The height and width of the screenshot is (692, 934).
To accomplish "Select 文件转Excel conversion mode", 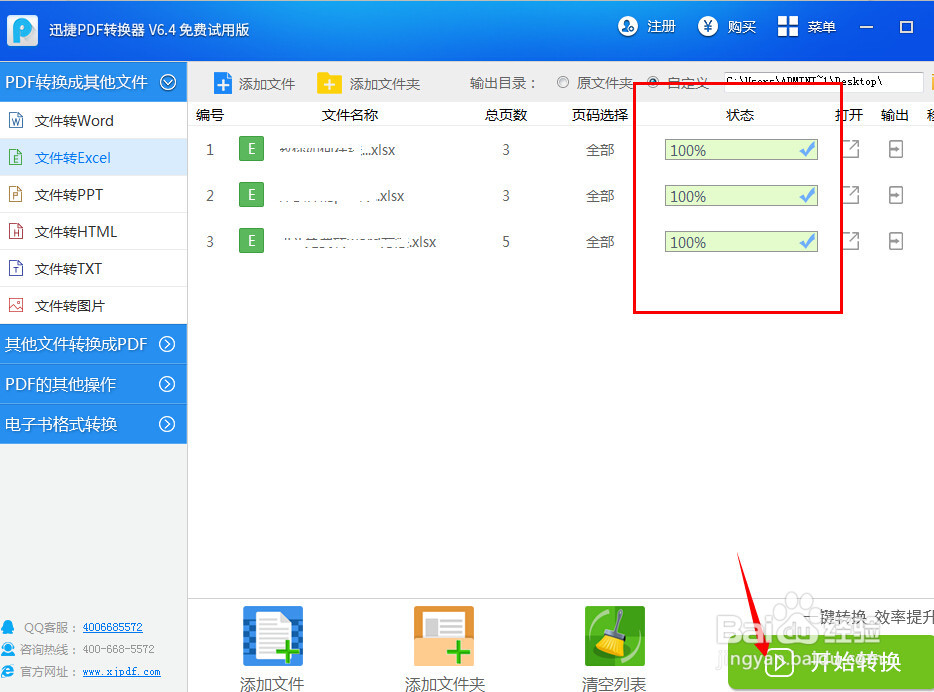I will pyautogui.click(x=94, y=158).
